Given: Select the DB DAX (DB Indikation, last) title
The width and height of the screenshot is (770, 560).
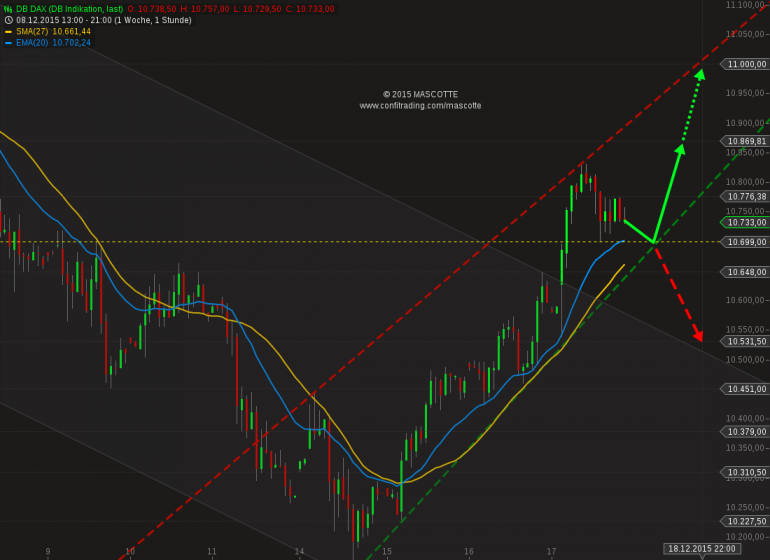Looking at the screenshot, I should 69,9.
